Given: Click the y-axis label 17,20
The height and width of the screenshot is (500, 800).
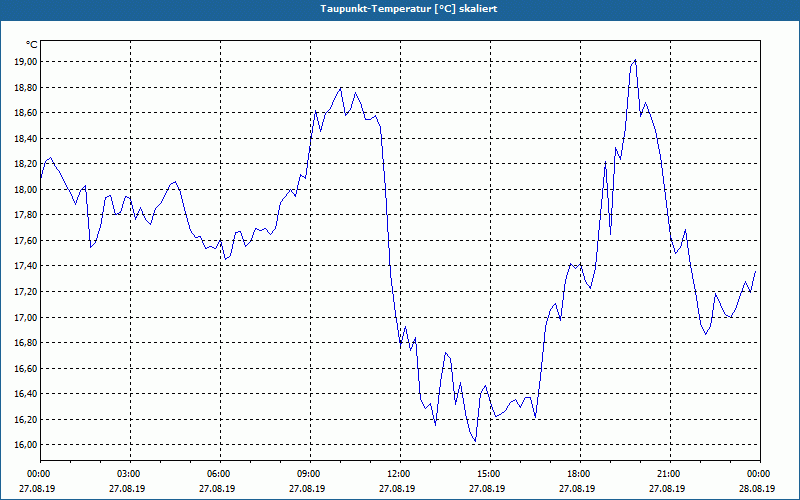Looking at the screenshot, I should (x=27, y=291).
